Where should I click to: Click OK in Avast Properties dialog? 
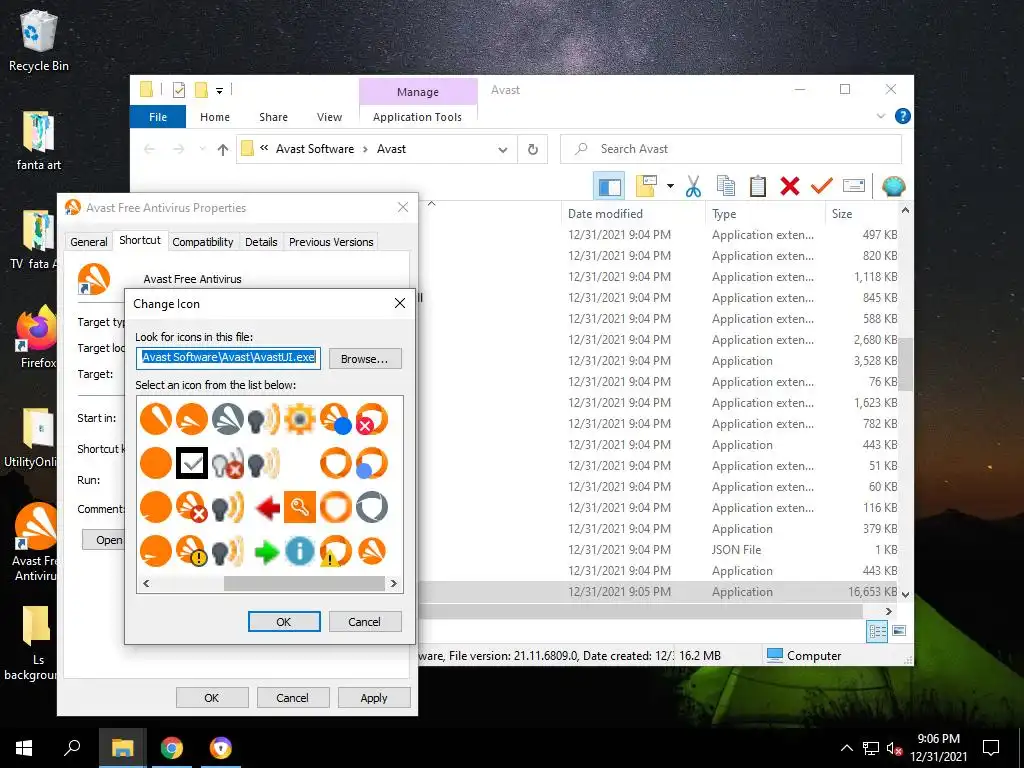[212, 697]
